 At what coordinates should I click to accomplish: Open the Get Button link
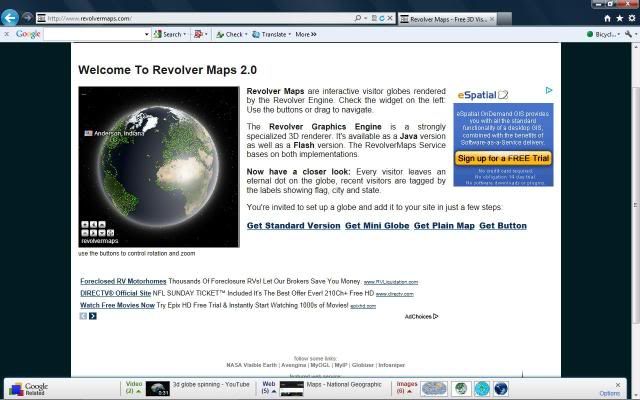(503, 226)
